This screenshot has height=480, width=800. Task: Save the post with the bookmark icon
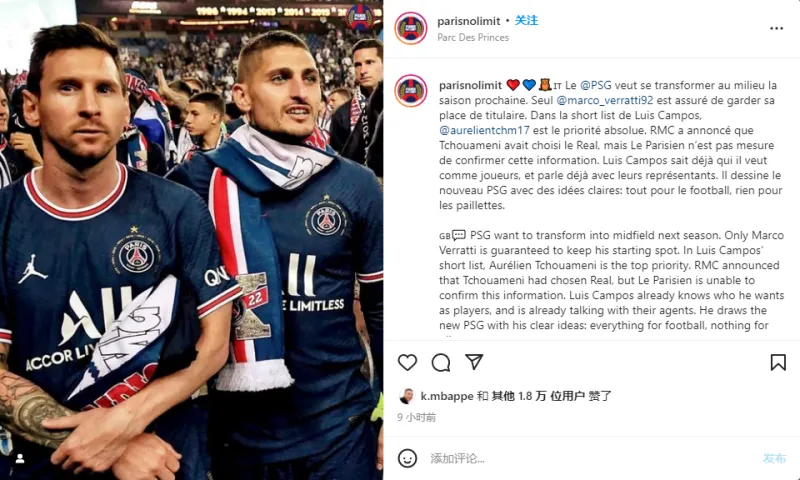coord(778,363)
